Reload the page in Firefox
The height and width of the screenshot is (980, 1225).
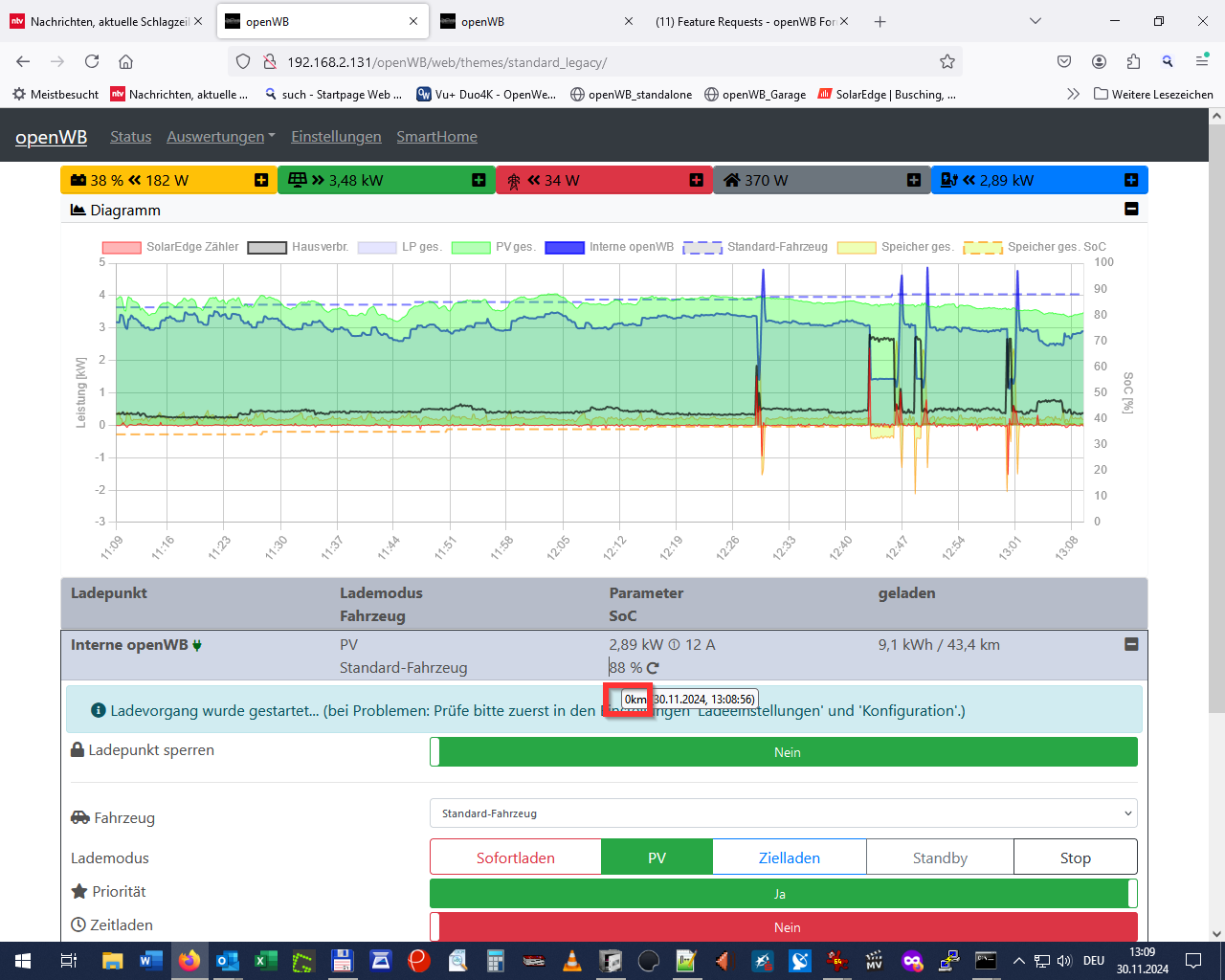92,61
